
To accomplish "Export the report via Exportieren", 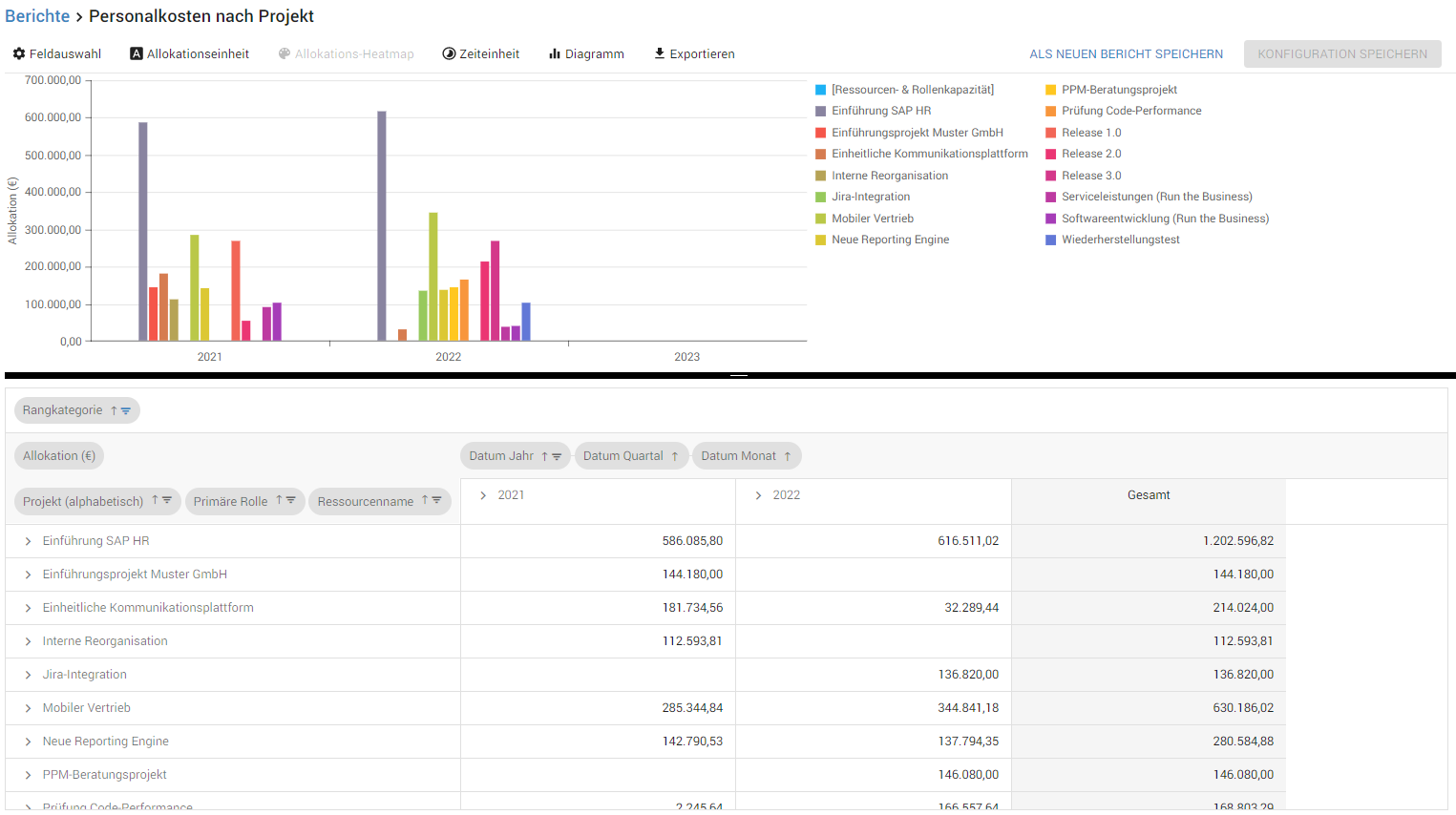I will point(694,54).
